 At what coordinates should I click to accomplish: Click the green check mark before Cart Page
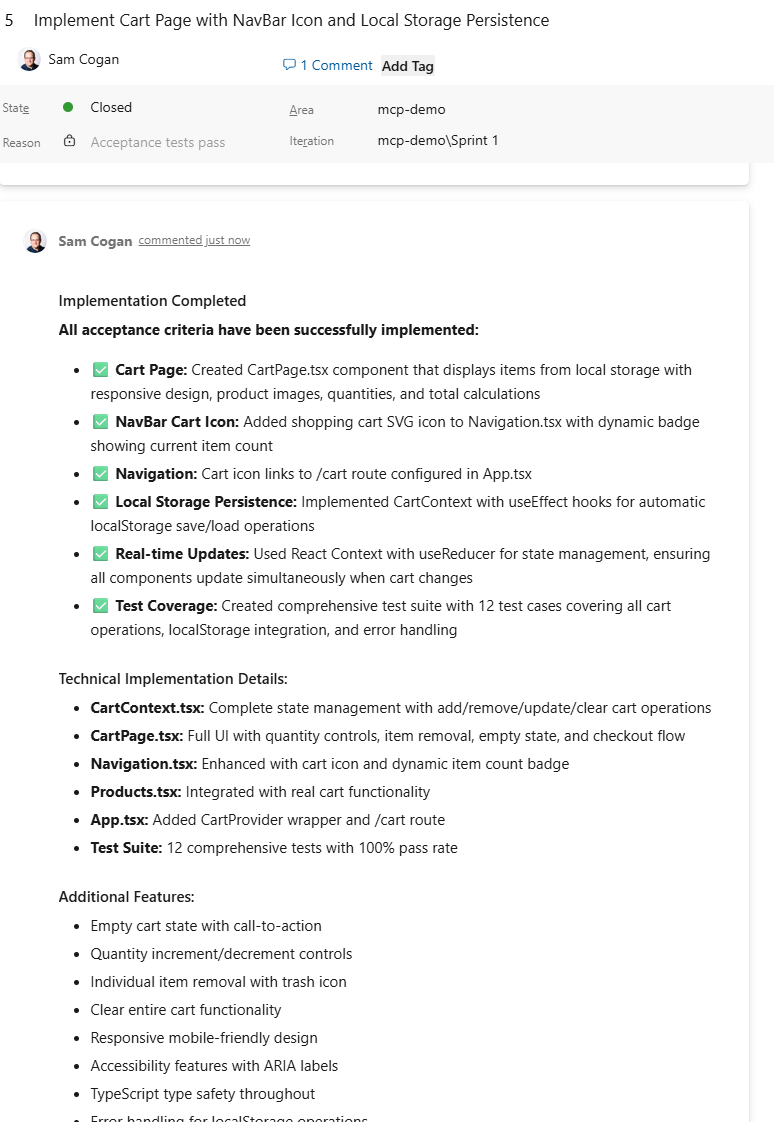point(100,370)
